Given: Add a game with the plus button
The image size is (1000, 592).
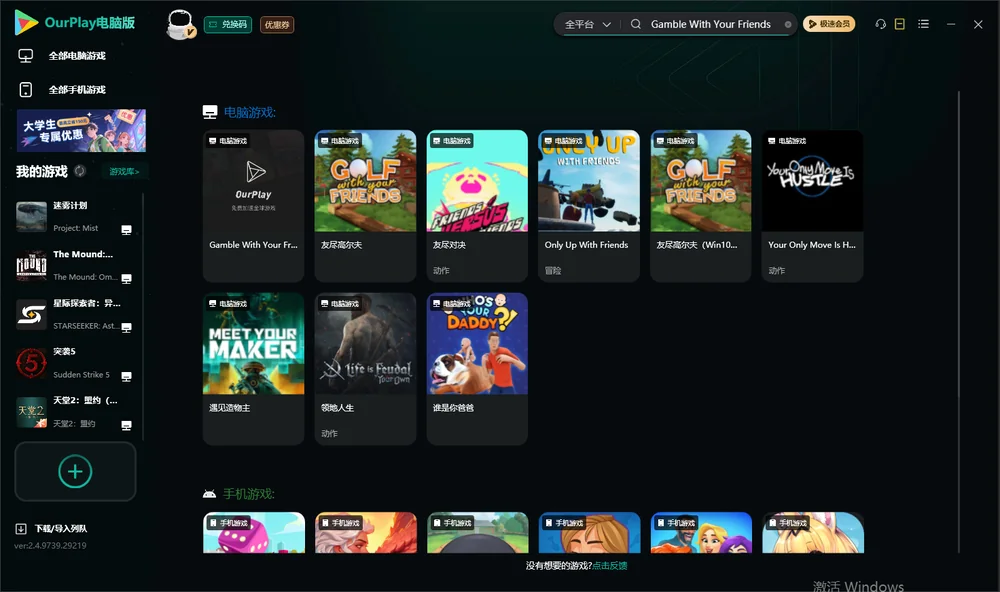Looking at the screenshot, I should [x=75, y=471].
